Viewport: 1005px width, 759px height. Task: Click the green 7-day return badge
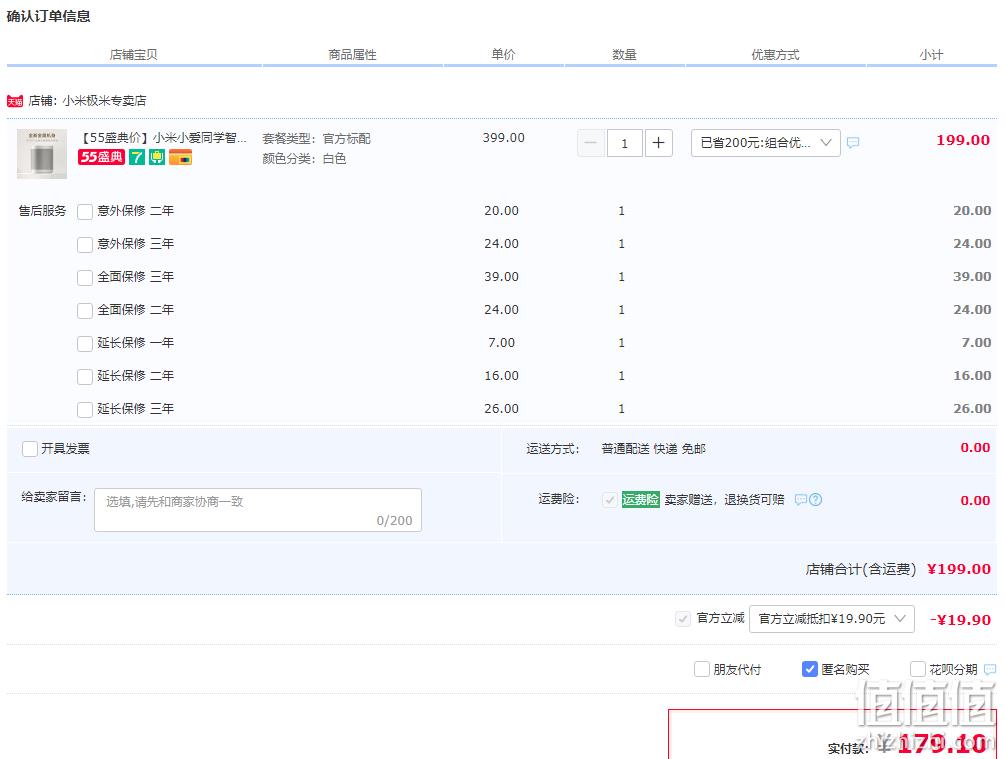click(x=137, y=157)
